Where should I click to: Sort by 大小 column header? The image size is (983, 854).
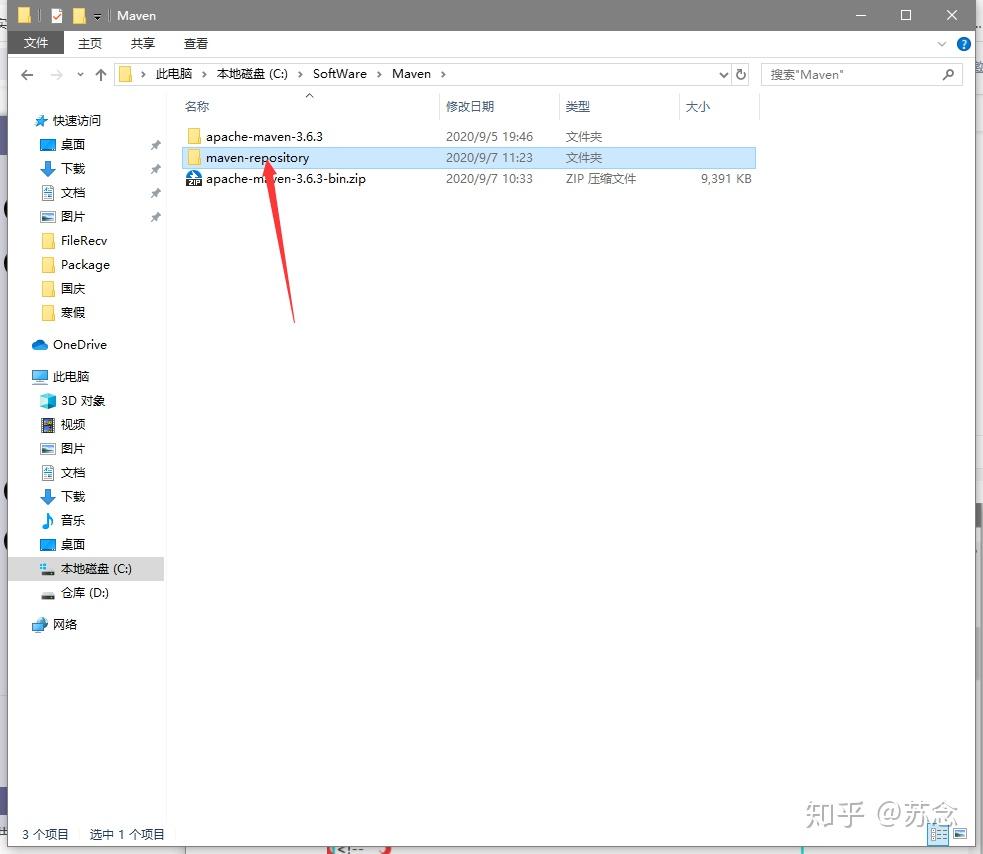(x=698, y=107)
